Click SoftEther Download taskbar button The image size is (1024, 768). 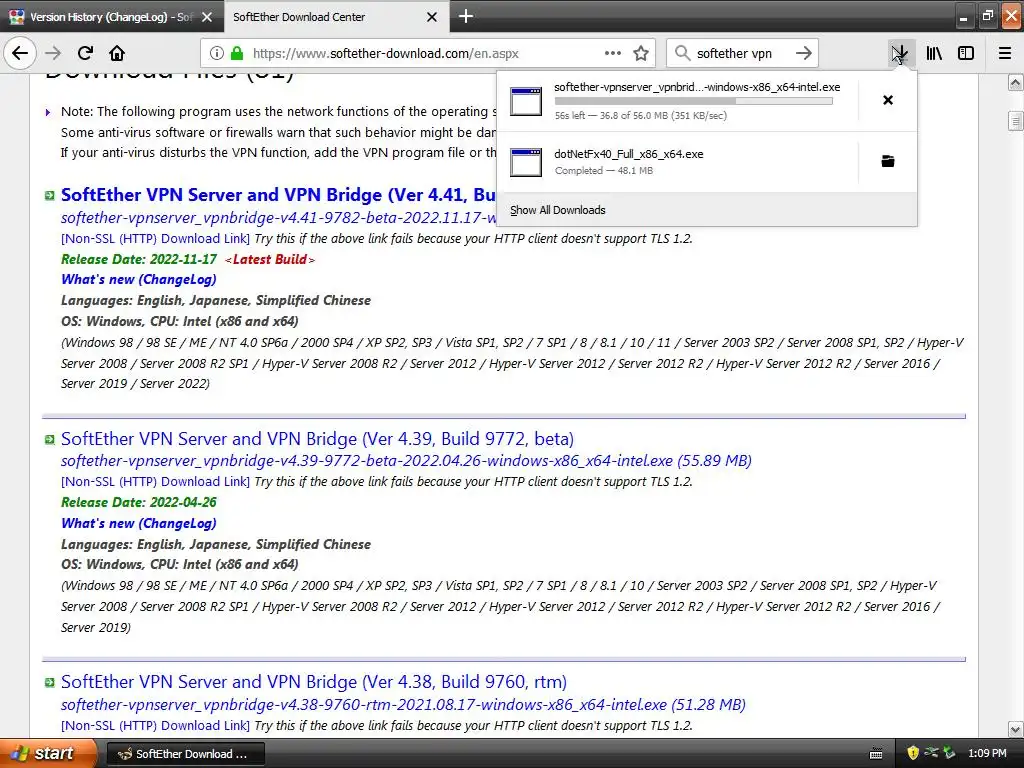[185, 754]
